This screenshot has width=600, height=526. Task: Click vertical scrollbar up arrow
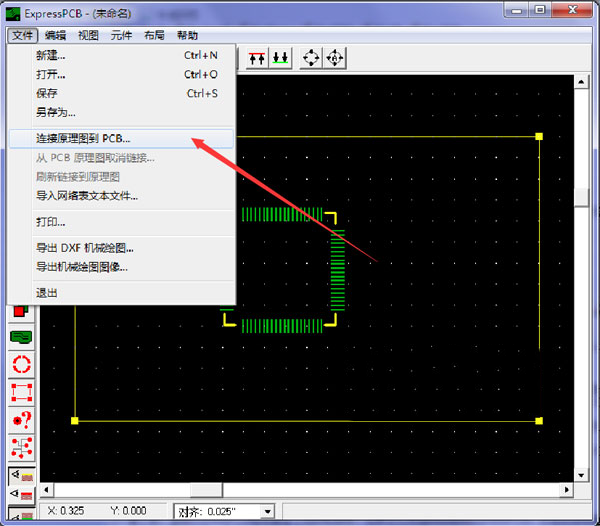pos(581,81)
